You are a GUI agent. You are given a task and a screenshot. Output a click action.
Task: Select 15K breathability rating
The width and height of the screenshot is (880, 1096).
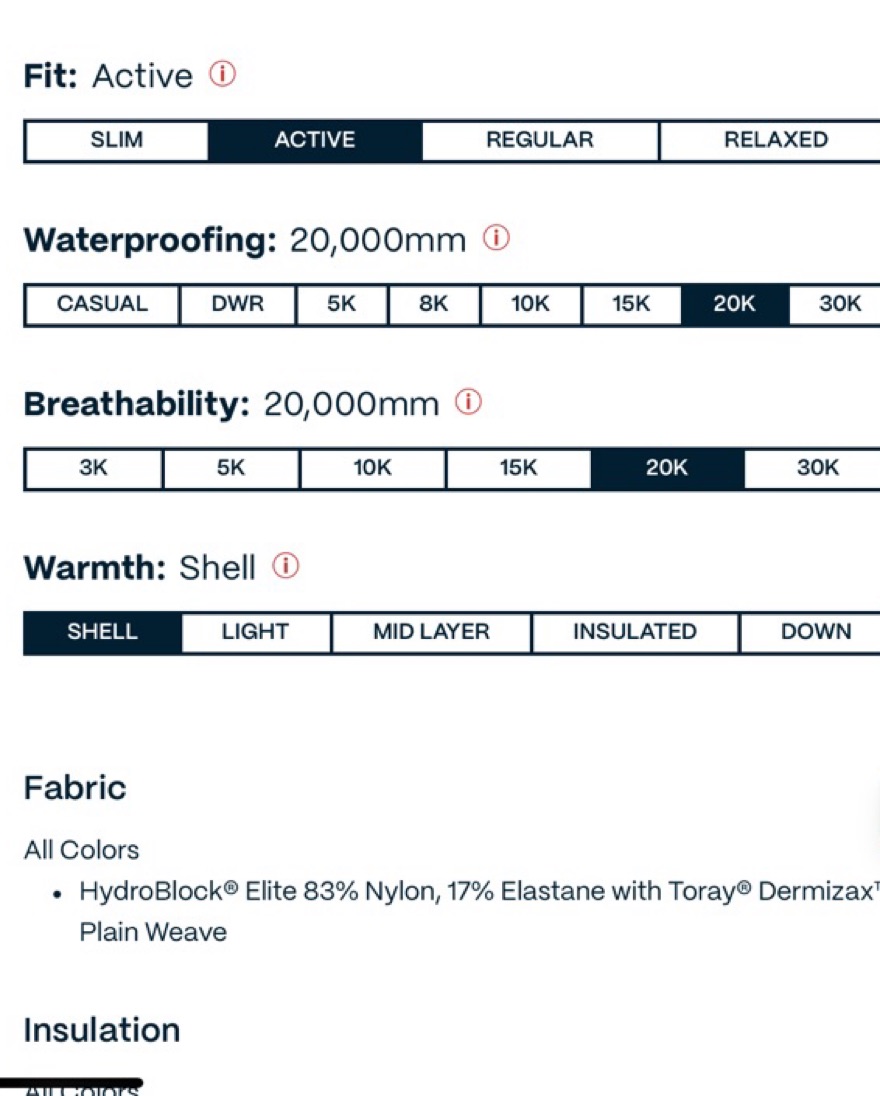(x=519, y=468)
